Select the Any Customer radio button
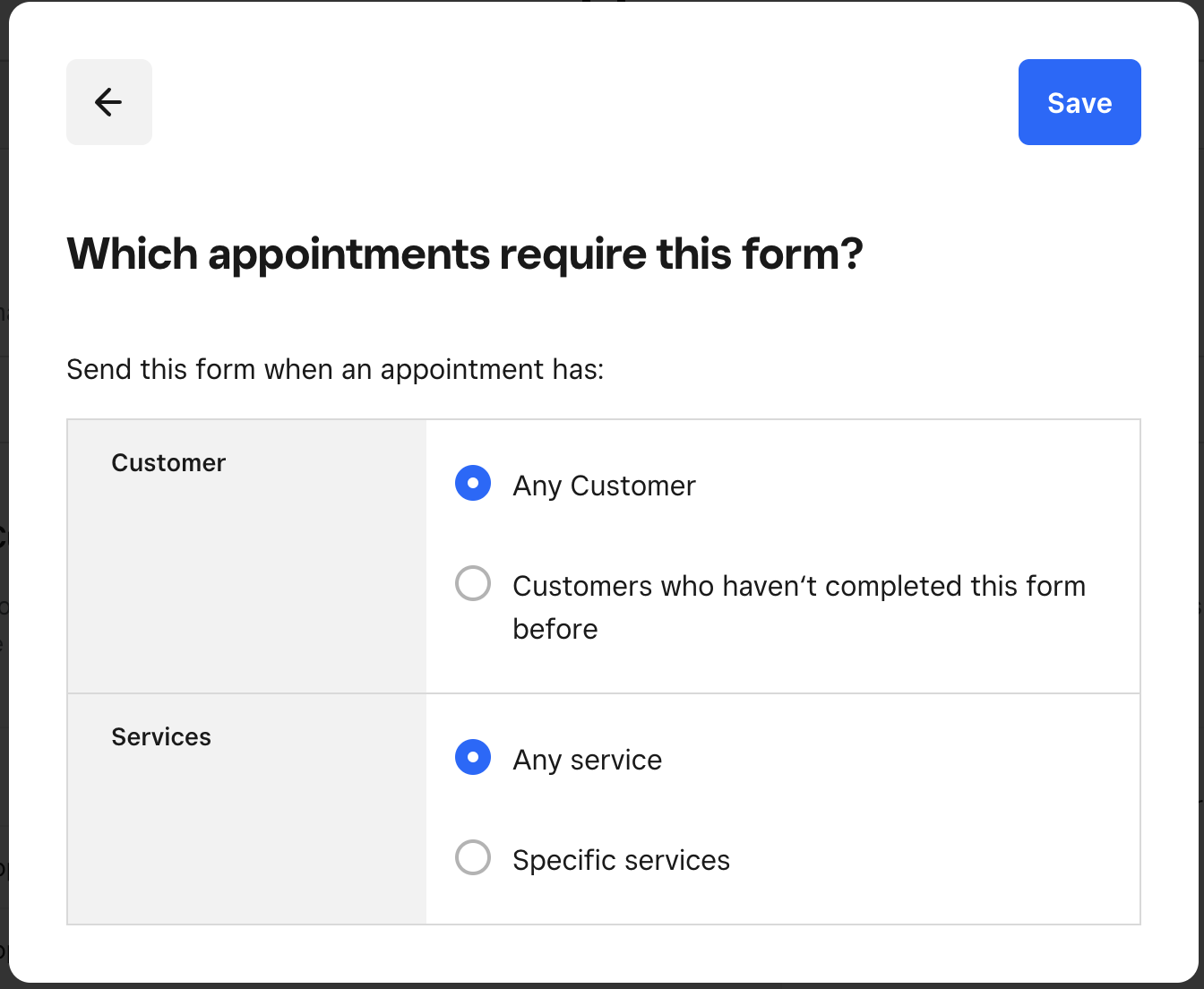The width and height of the screenshot is (1204, 989). pyautogui.click(x=473, y=483)
